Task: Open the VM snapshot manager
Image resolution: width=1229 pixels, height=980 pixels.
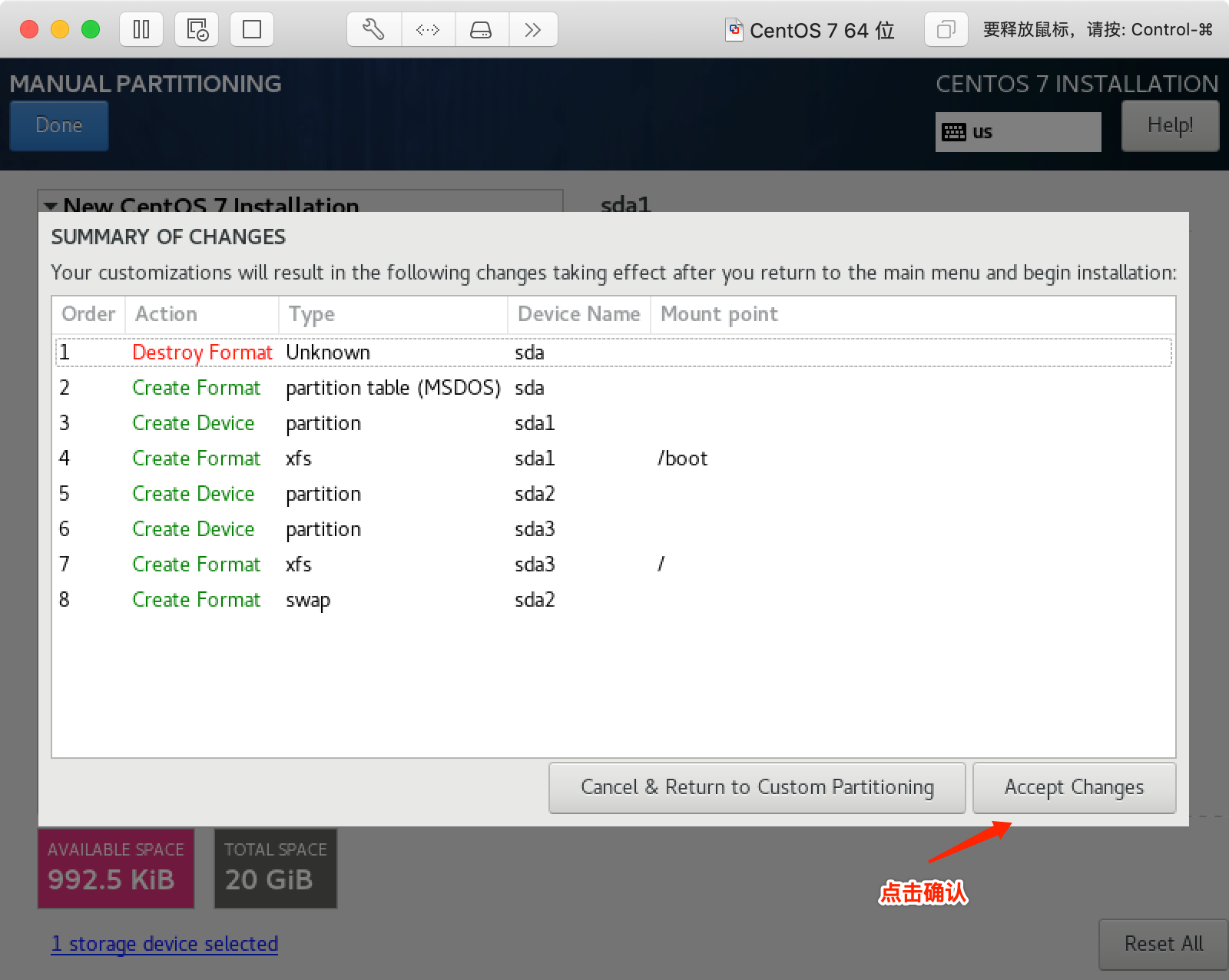Action: coord(197,30)
